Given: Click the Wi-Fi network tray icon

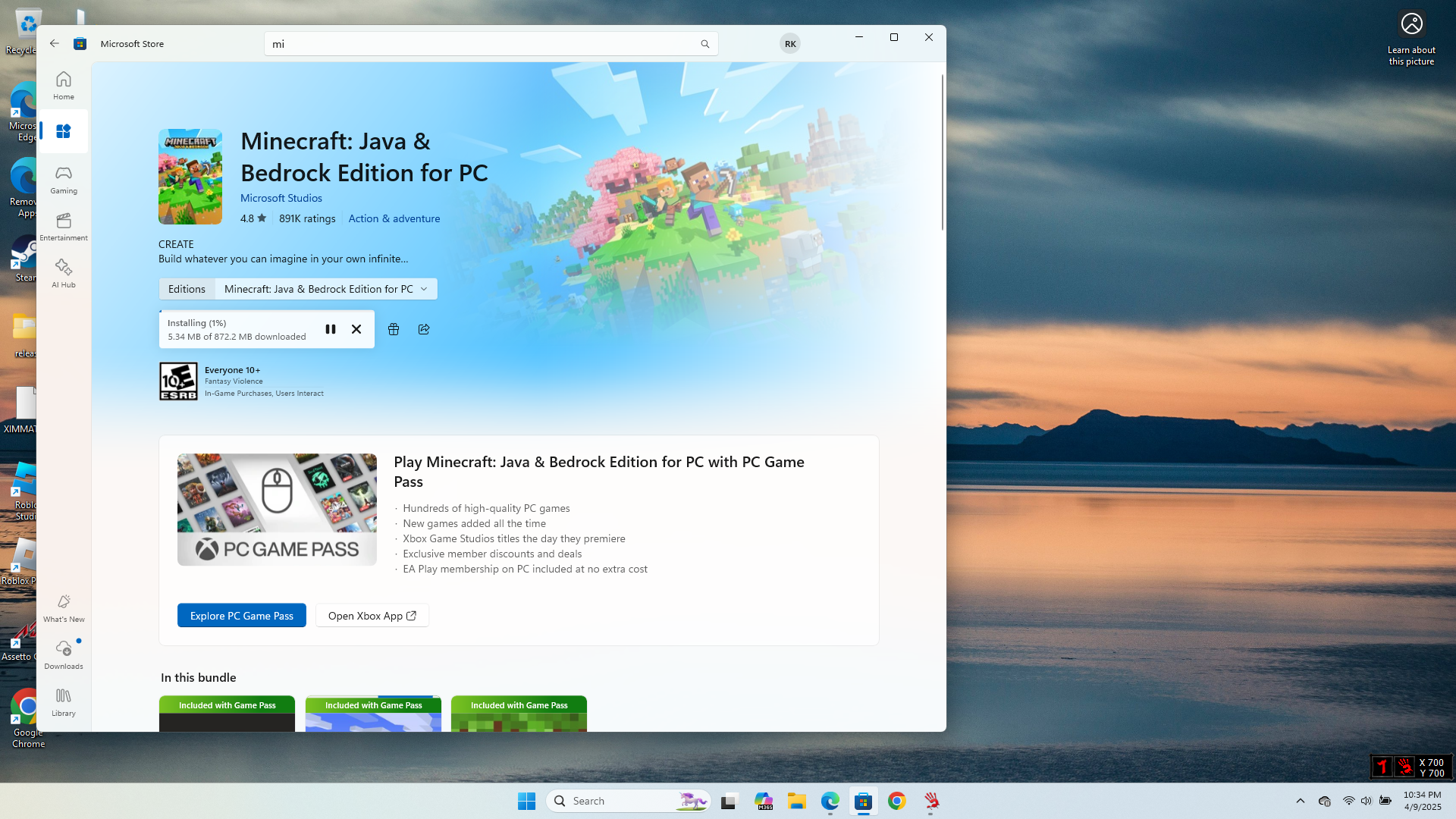Looking at the screenshot, I should click(1348, 801).
